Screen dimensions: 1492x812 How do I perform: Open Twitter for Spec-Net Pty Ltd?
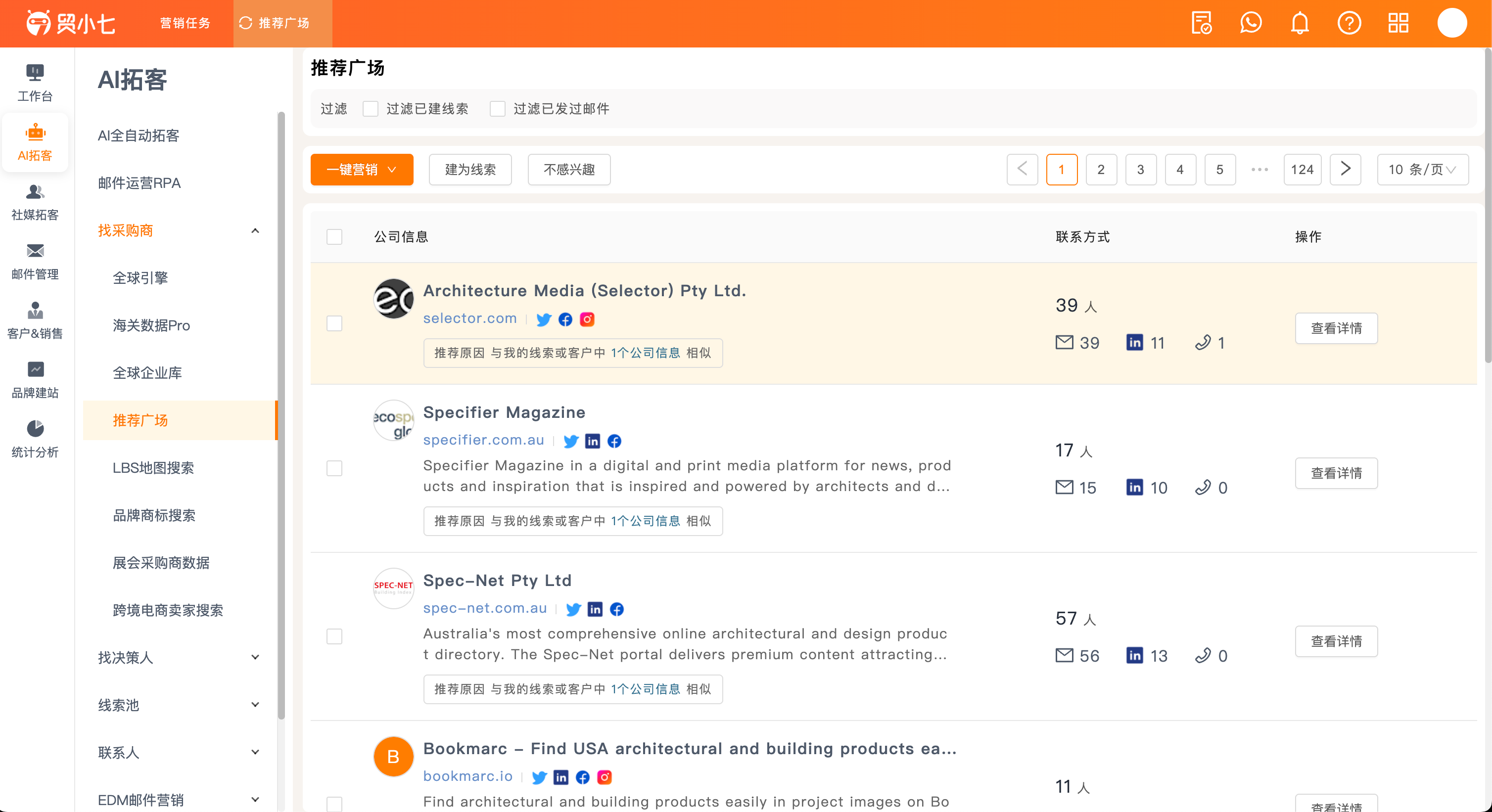[573, 609]
